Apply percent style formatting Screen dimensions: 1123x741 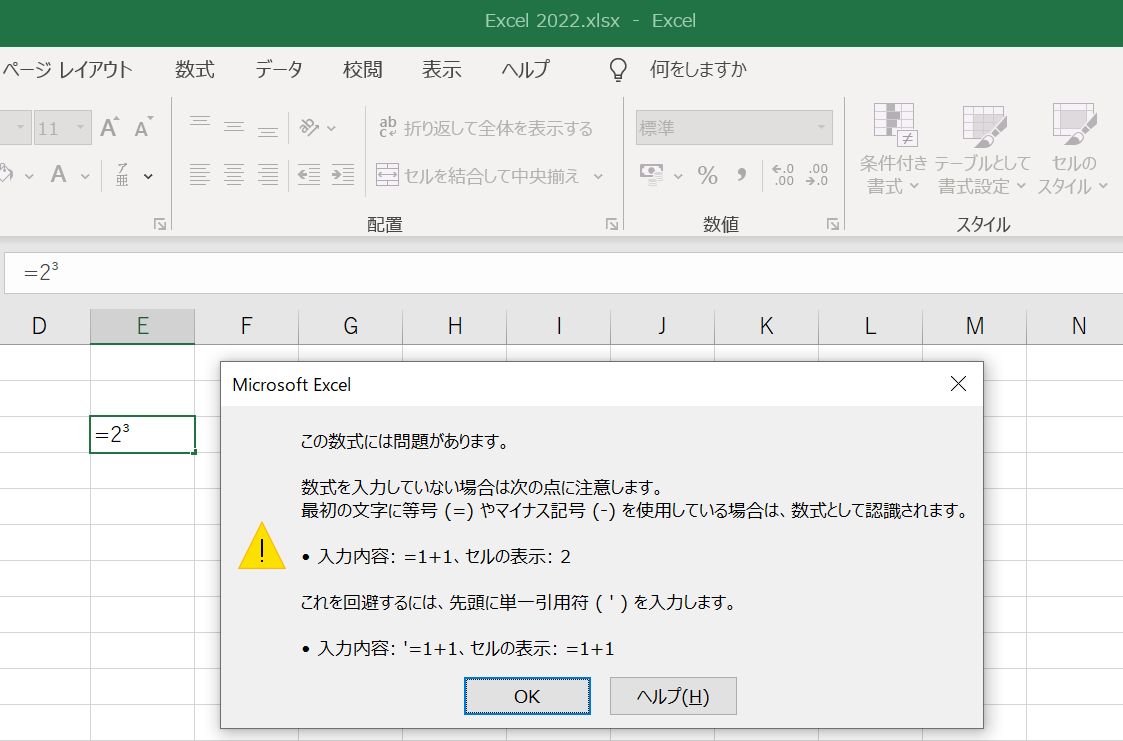(x=707, y=175)
